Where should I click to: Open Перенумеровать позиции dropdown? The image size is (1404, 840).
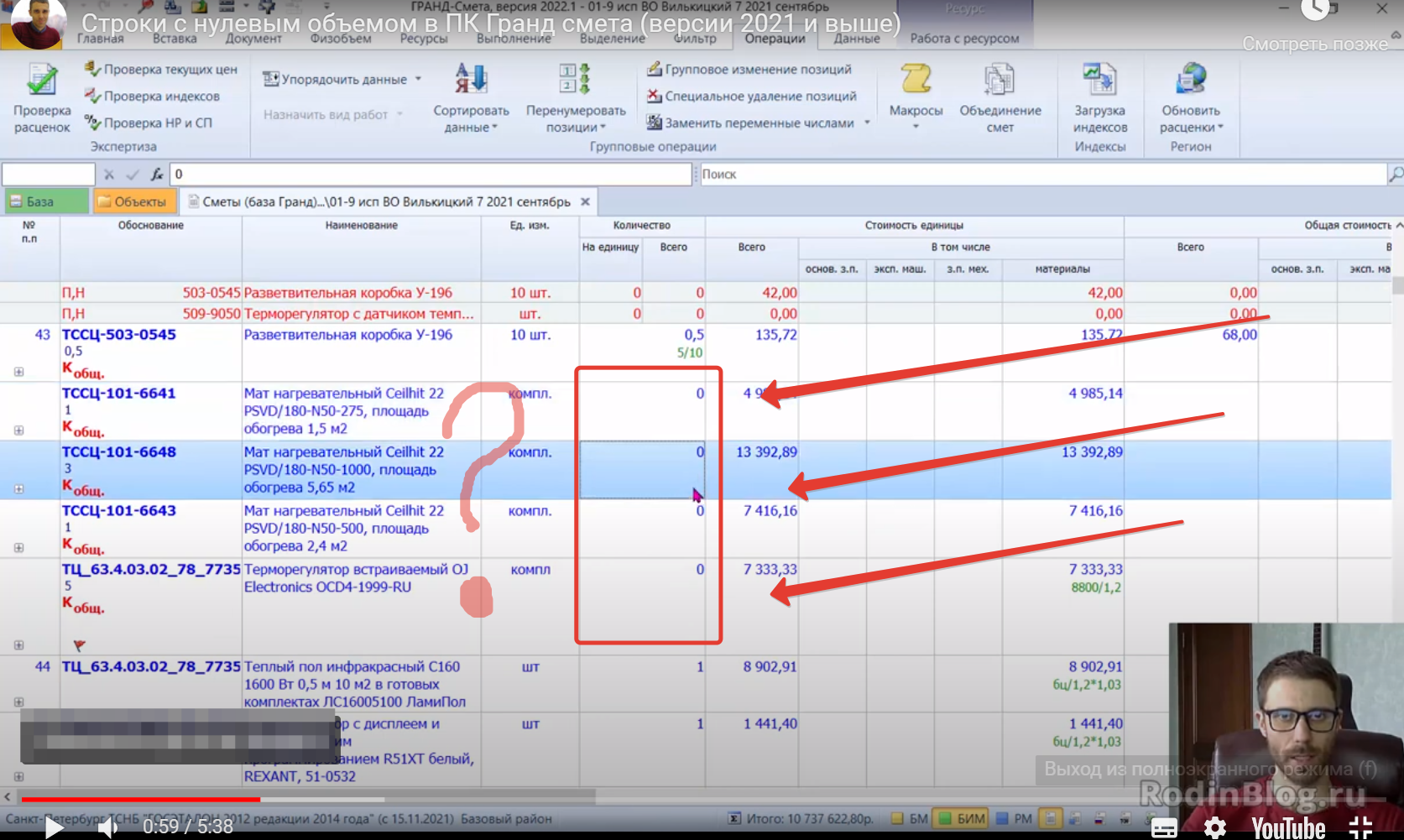coord(576,119)
